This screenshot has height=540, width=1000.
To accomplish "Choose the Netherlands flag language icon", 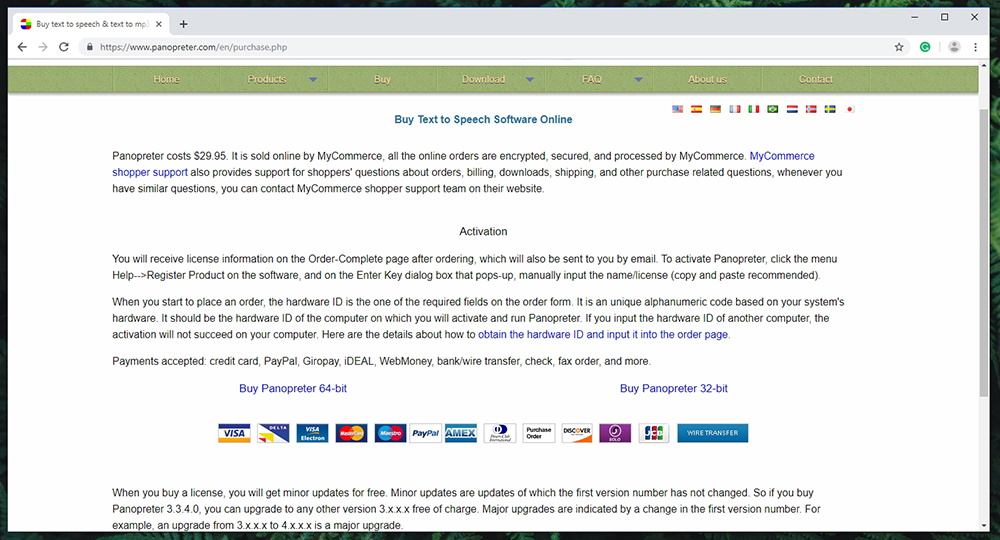I will pyautogui.click(x=792, y=109).
